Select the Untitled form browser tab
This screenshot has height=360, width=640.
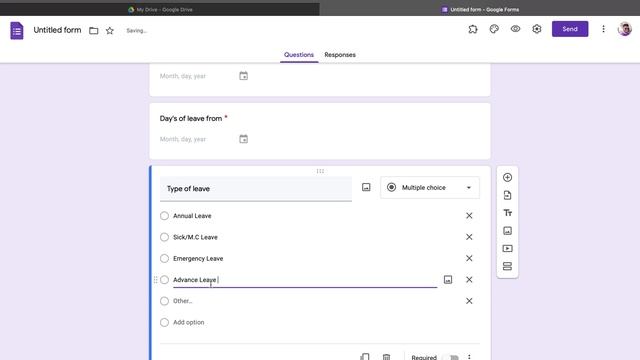tap(480, 9)
